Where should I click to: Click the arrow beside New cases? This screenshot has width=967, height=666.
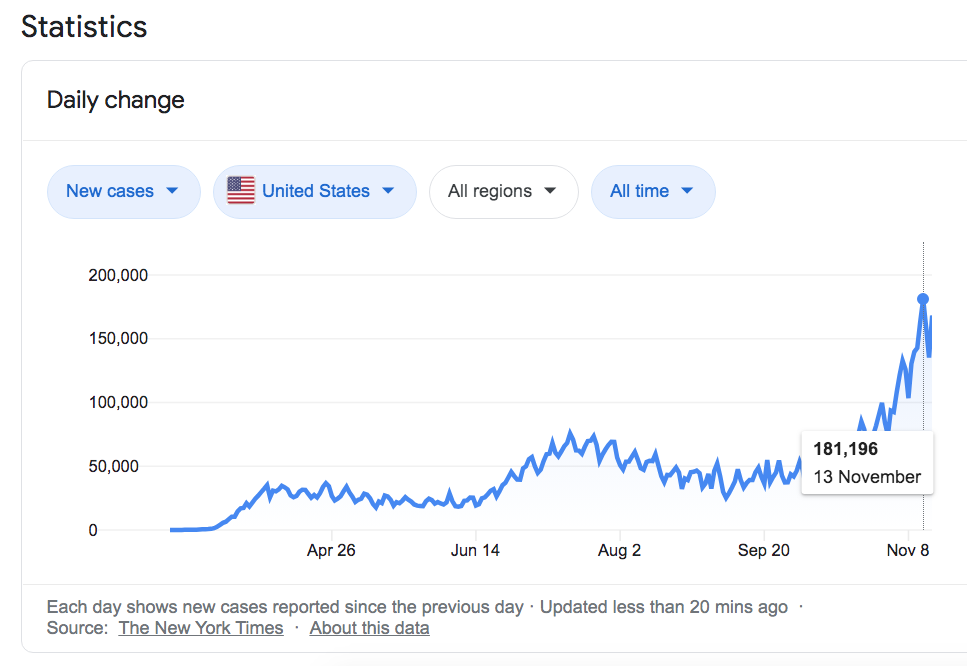(172, 191)
